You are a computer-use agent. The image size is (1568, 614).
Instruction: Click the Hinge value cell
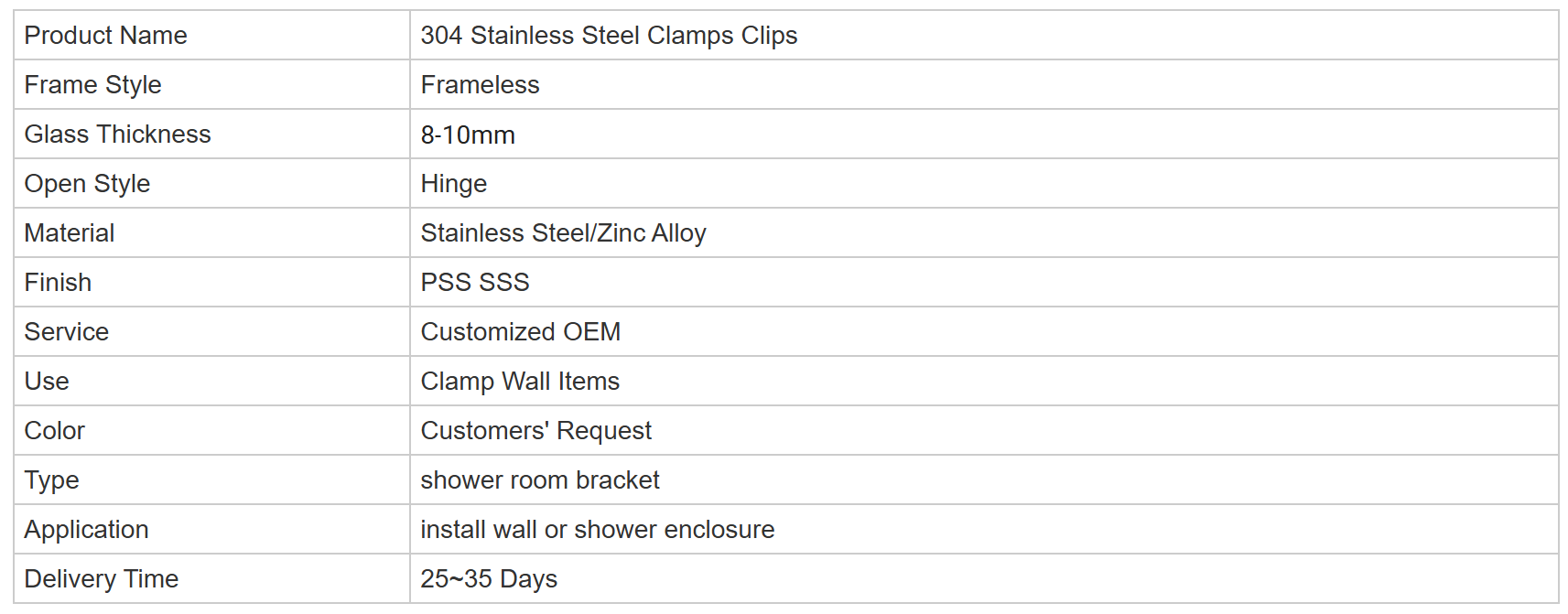point(984,184)
